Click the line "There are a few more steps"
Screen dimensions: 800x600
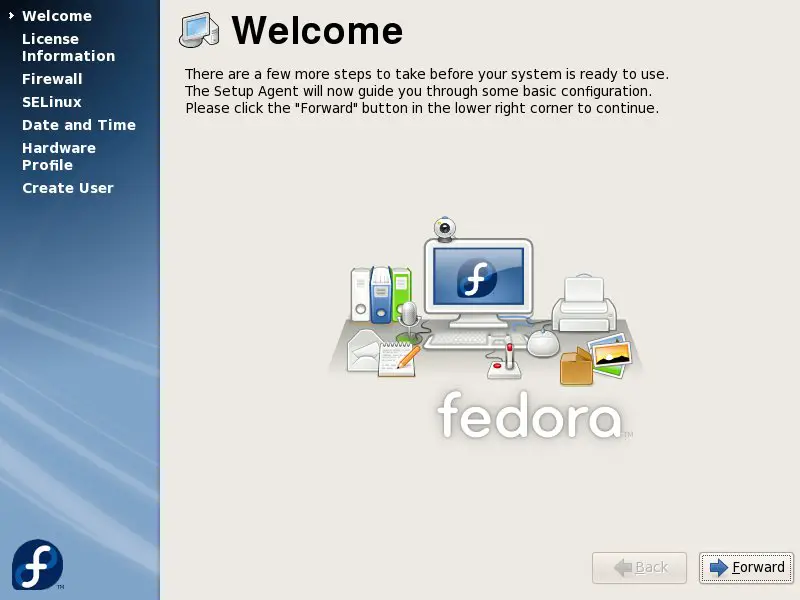point(427,74)
